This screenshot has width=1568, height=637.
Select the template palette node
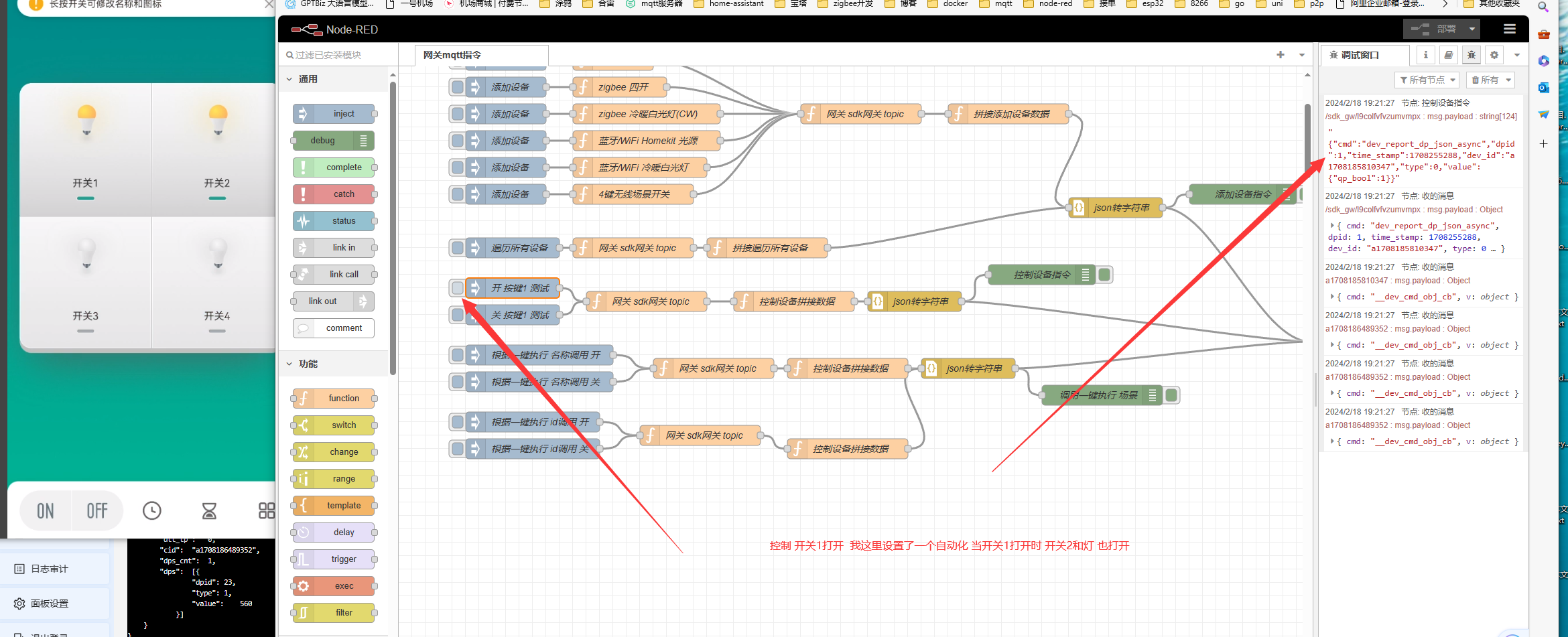click(x=334, y=506)
